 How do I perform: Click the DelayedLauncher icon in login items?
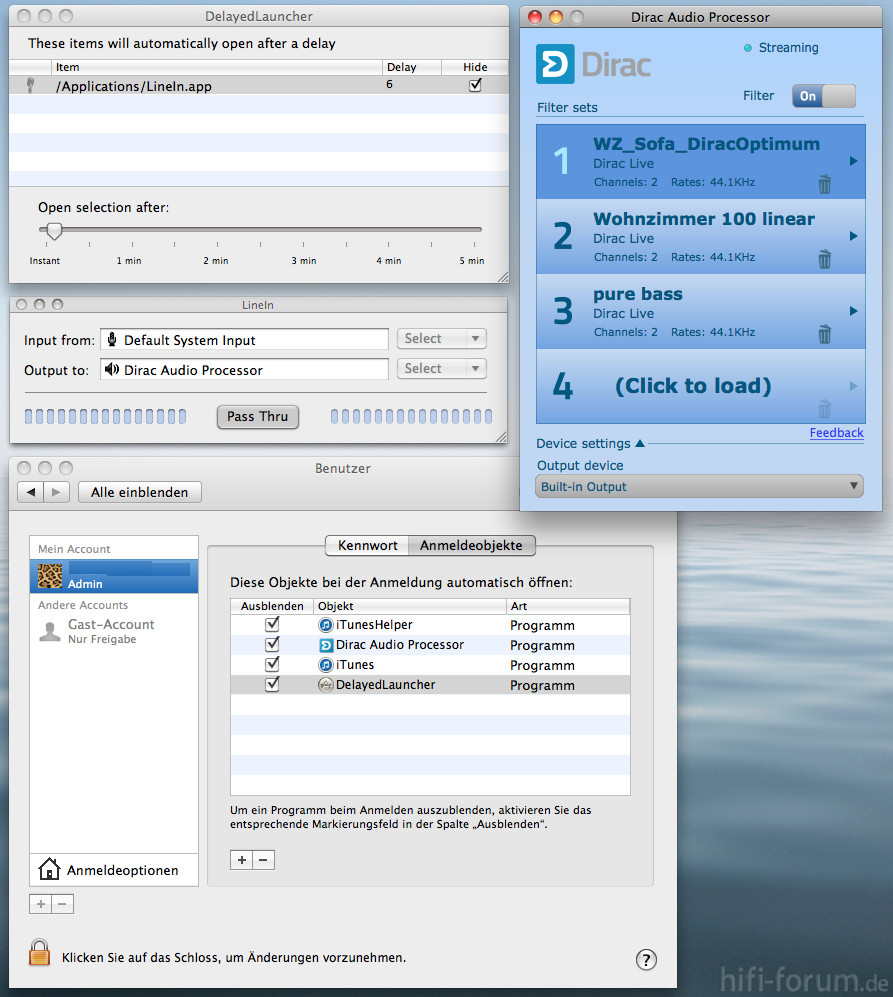(326, 685)
